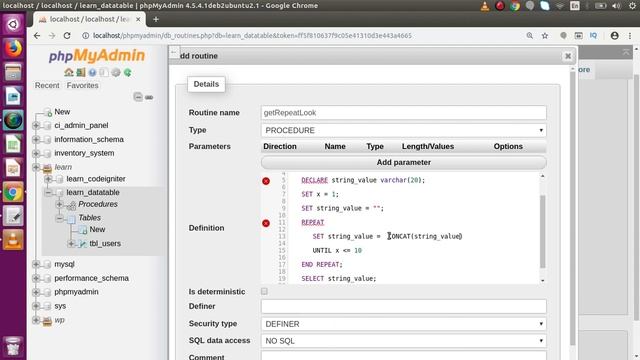Click the volume icon in top panel
Screen dimensions: 640x360
click(x=616, y=6)
